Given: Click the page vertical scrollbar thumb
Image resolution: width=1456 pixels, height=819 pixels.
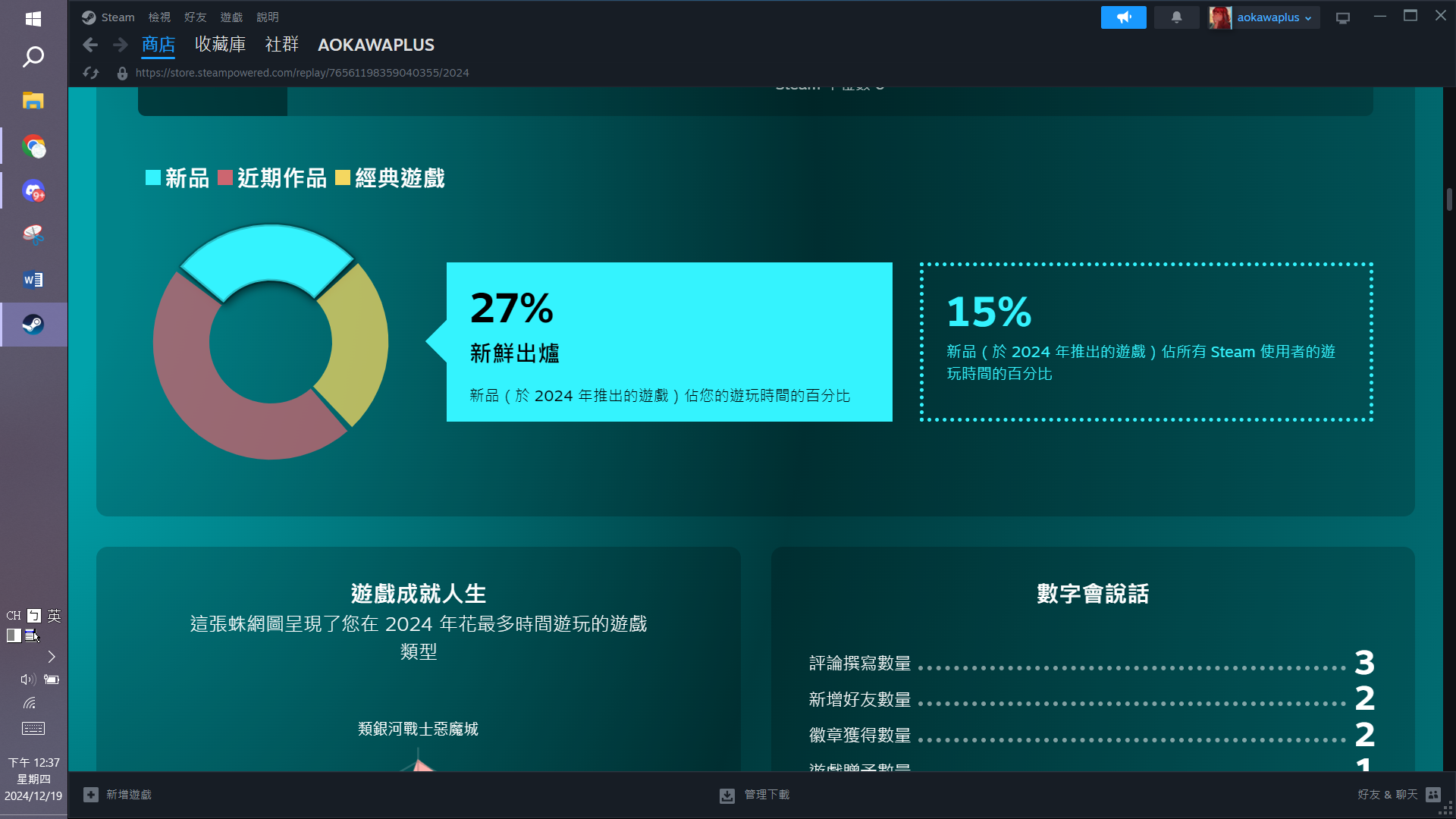Looking at the screenshot, I should (x=1449, y=199).
